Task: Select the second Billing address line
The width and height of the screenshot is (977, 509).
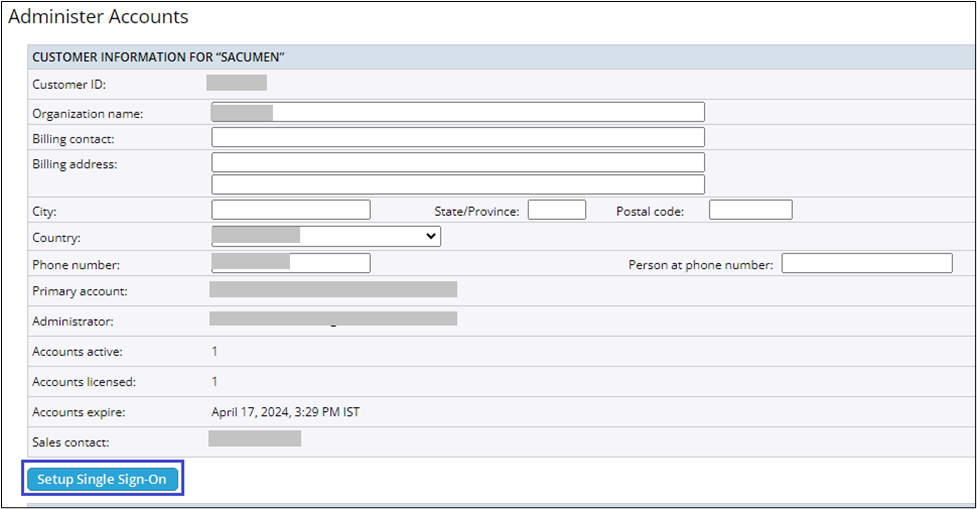Action: click(458, 184)
